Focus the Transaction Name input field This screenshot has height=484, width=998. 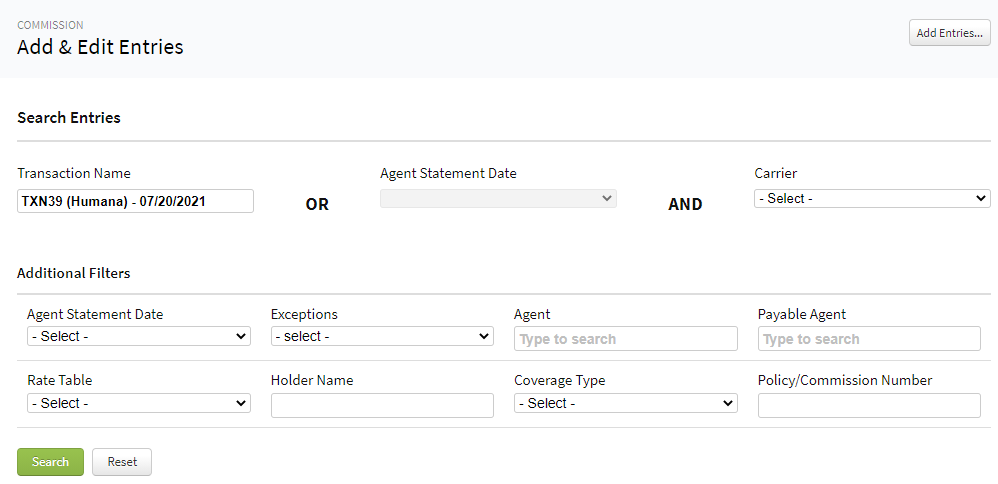(135, 201)
